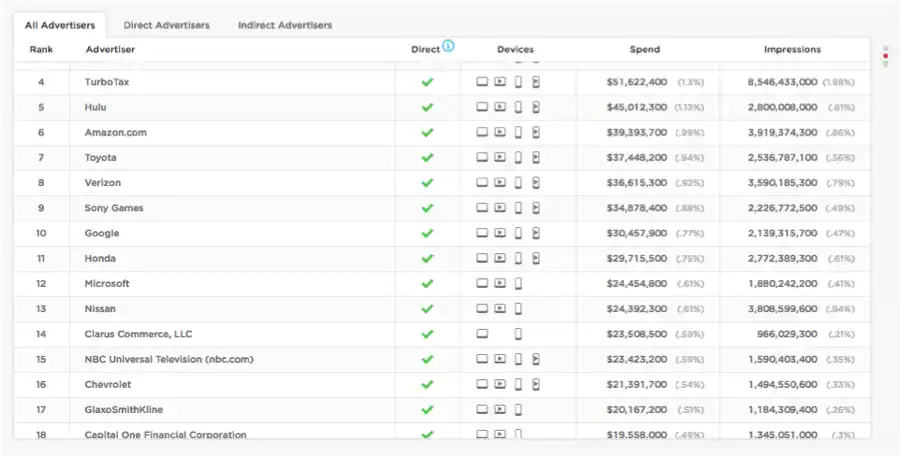This screenshot has width=901, height=456.
Task: Click Chevrolet's mobile video device icon
Action: (536, 384)
